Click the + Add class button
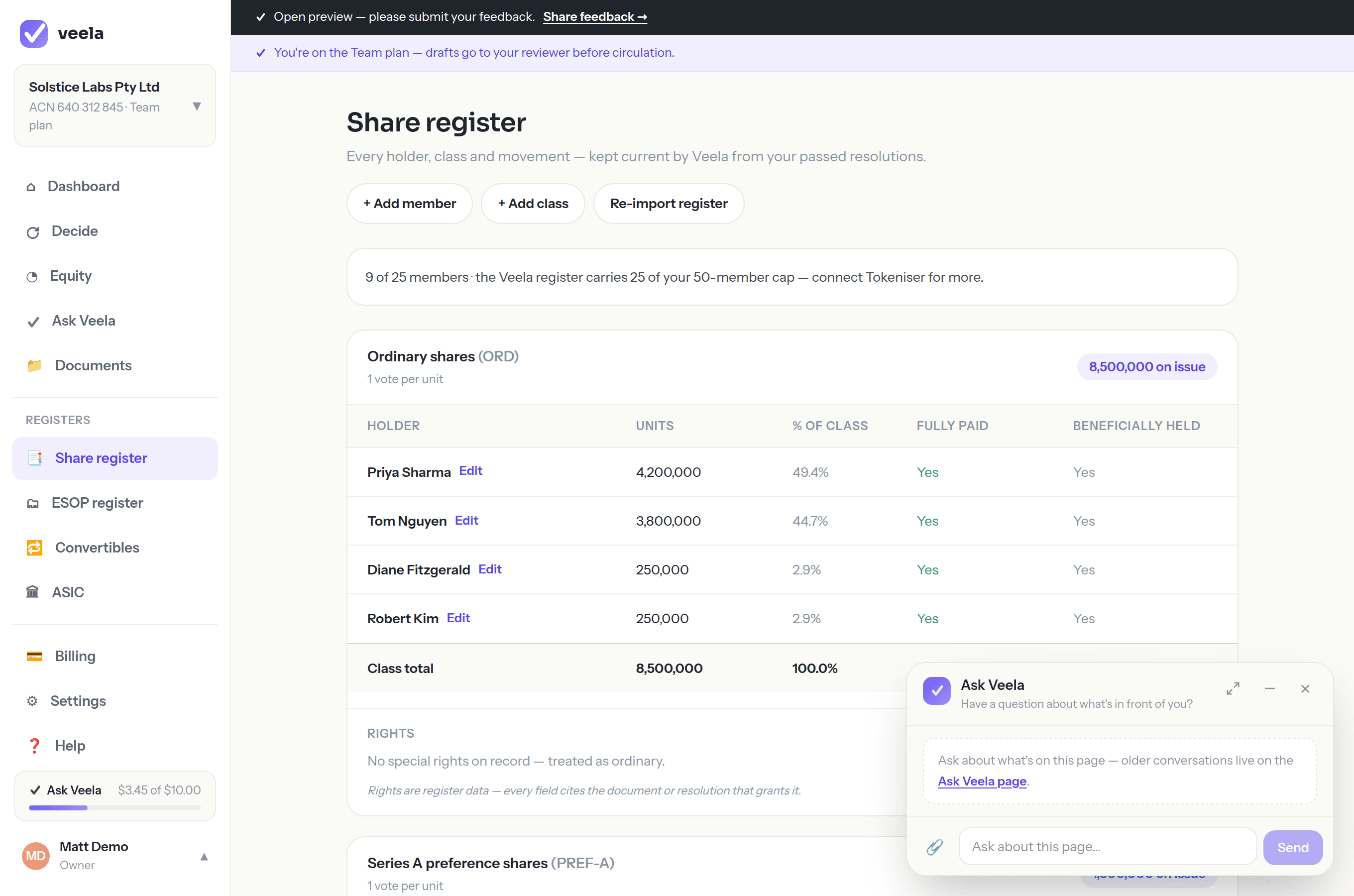1354x896 pixels. tap(533, 204)
